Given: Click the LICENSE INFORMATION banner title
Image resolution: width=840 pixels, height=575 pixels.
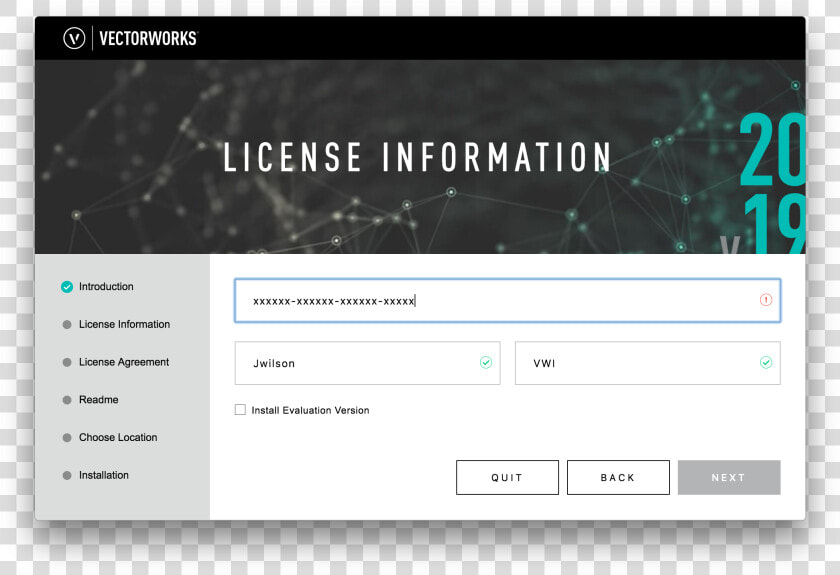Looking at the screenshot, I should click(x=417, y=157).
